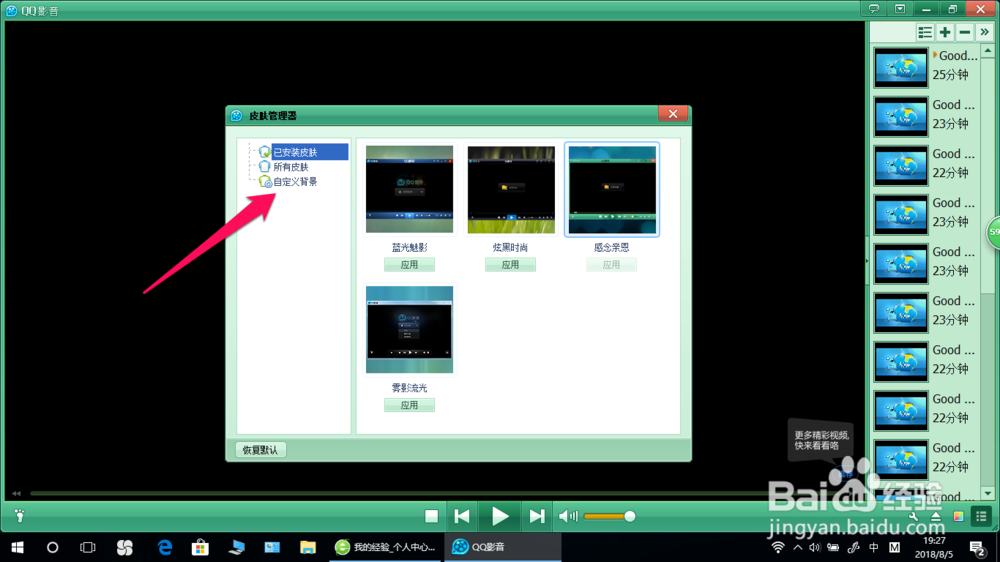Open the footprint history icon at bottom left

tap(20, 515)
